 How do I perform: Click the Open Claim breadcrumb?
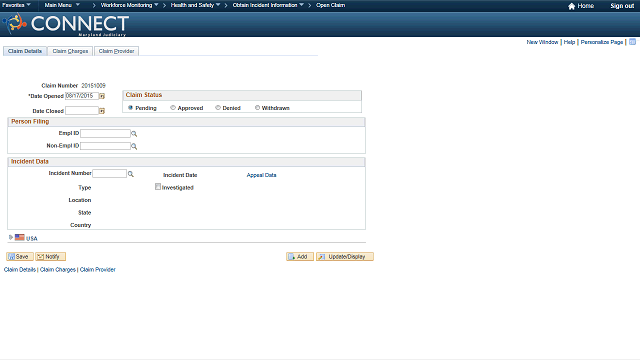pos(331,5)
